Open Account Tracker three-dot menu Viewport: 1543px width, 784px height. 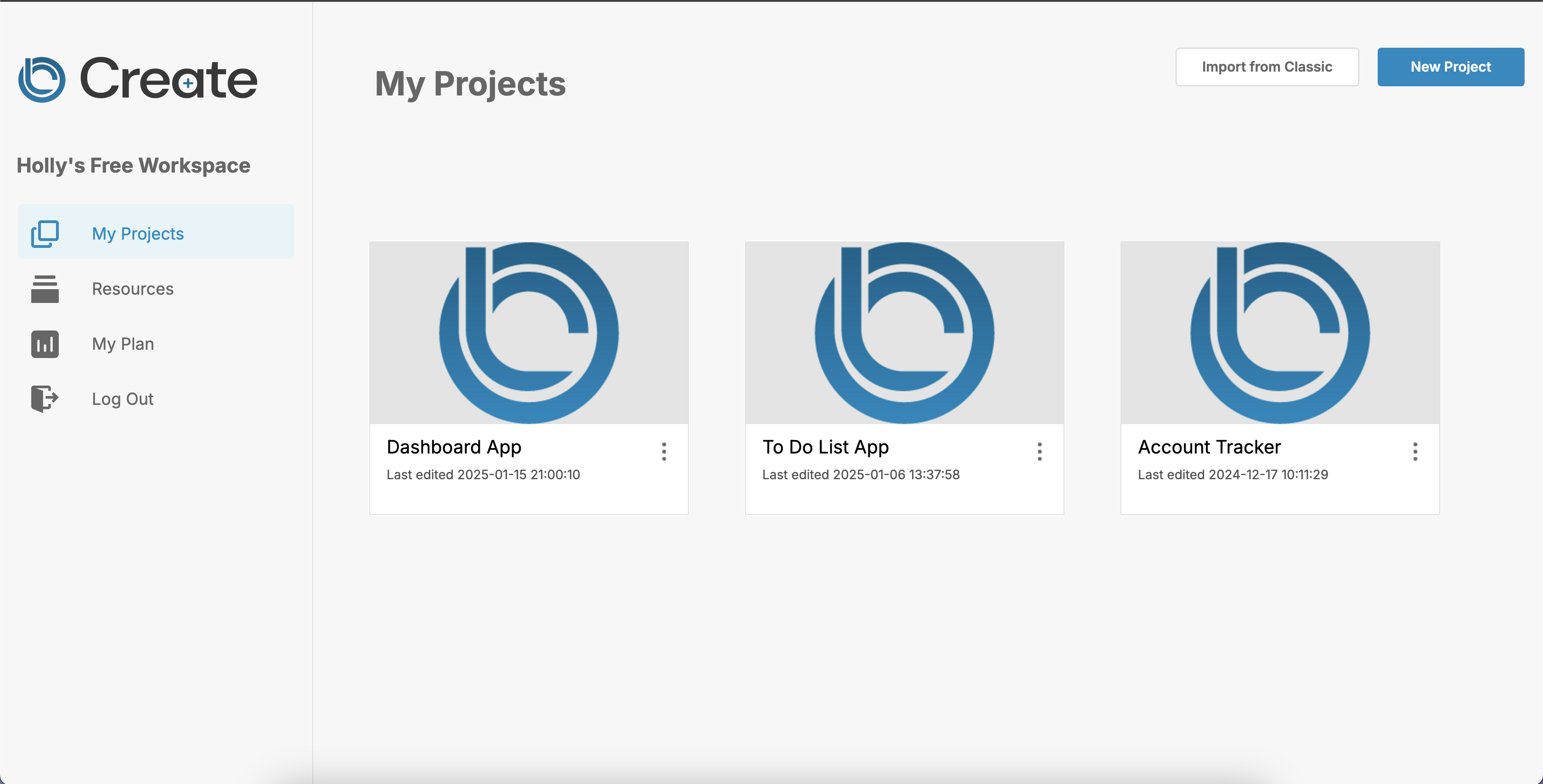tap(1415, 452)
